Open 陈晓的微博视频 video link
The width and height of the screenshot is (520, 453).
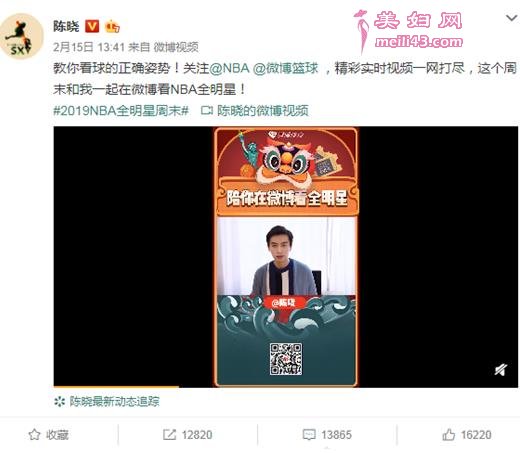(263, 111)
